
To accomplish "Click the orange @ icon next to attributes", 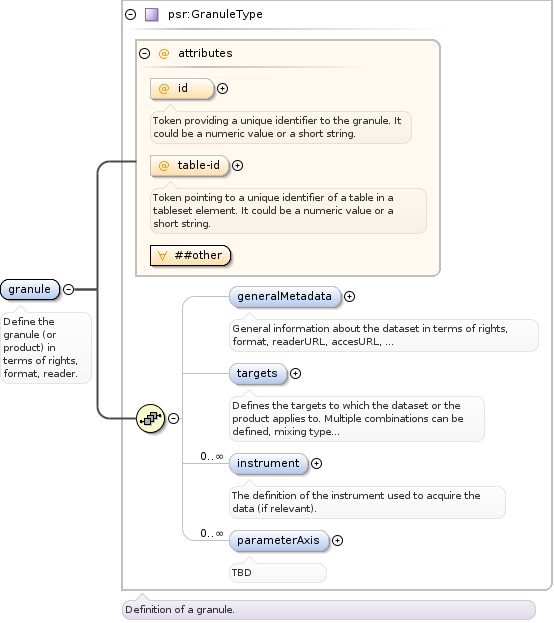I will click(x=164, y=53).
